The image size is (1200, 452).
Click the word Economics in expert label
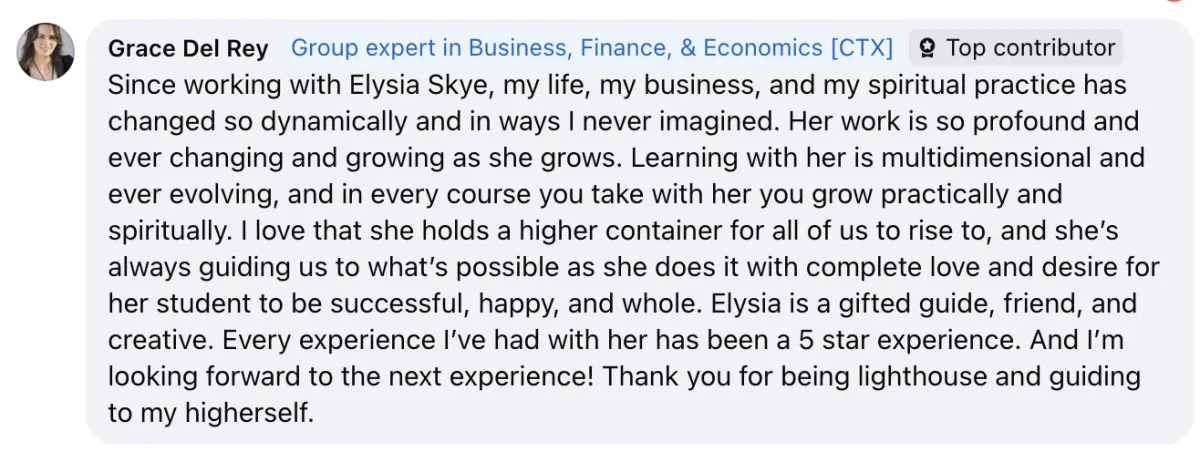[x=763, y=48]
